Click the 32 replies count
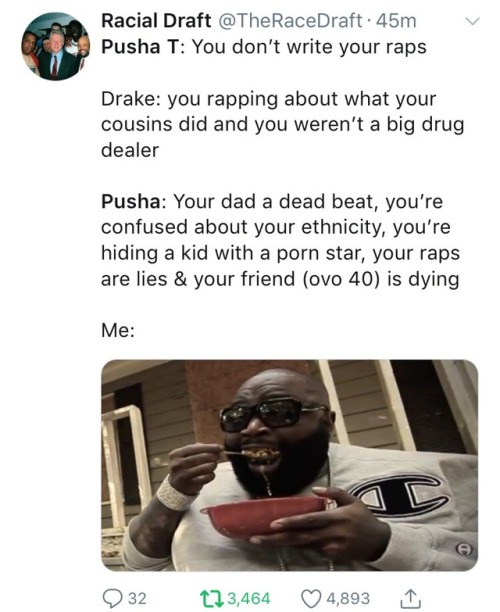The height and width of the screenshot is (612, 500). [x=137, y=598]
